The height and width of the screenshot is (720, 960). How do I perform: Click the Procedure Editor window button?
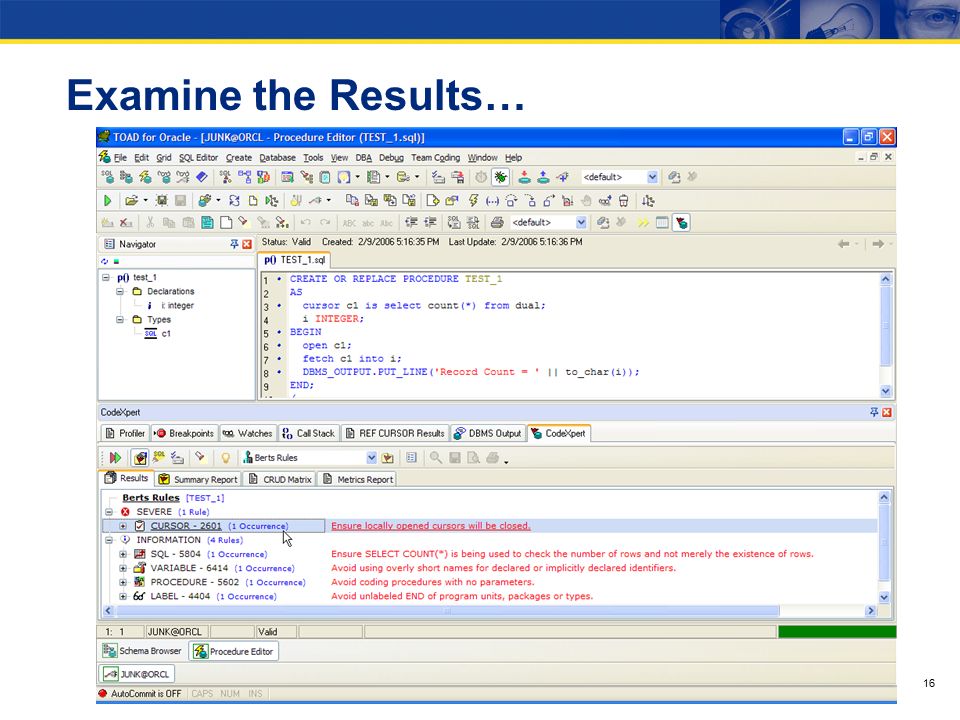234,651
